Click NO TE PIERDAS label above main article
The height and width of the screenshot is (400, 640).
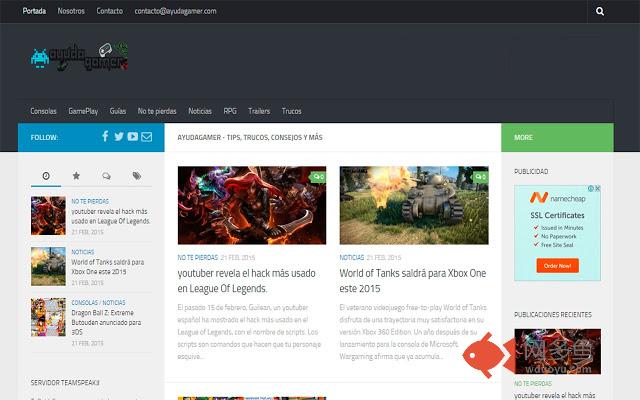[x=198, y=258]
